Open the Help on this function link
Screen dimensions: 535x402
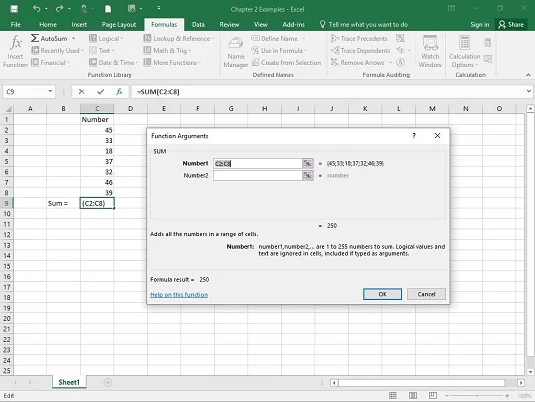179,295
